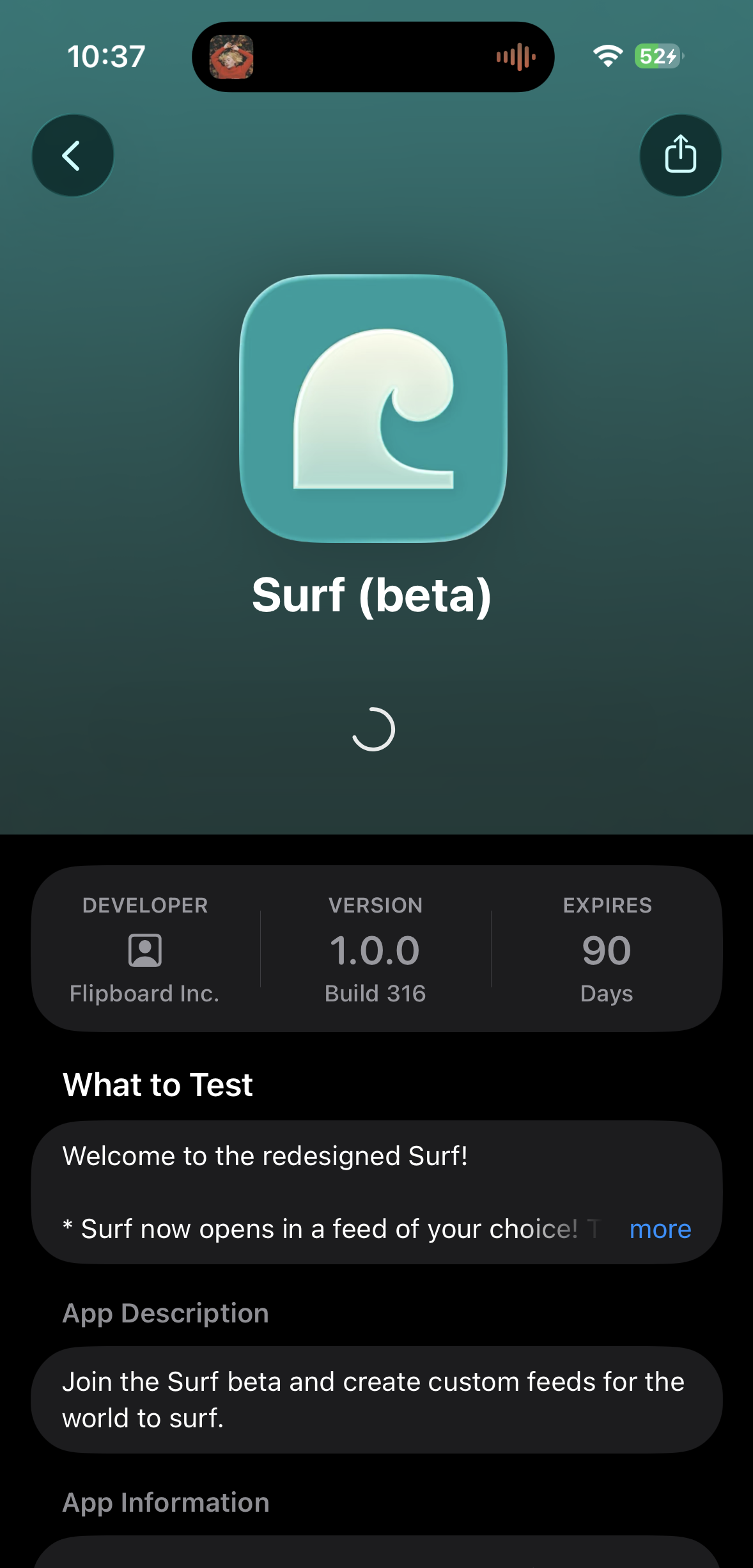The width and height of the screenshot is (753, 1568).
Task: Tap the Surf (beta) title
Action: (x=371, y=595)
